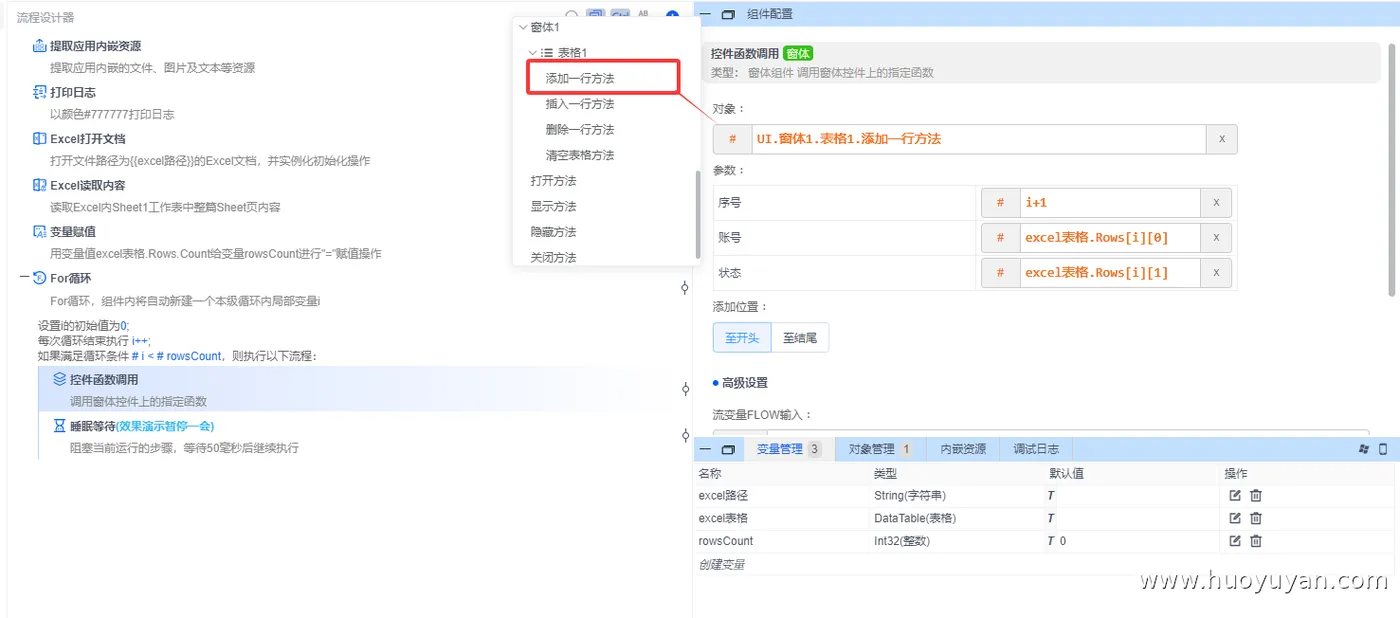1400x618 pixels.
Task: Select 至结尾 add position
Action: [x=800, y=338]
